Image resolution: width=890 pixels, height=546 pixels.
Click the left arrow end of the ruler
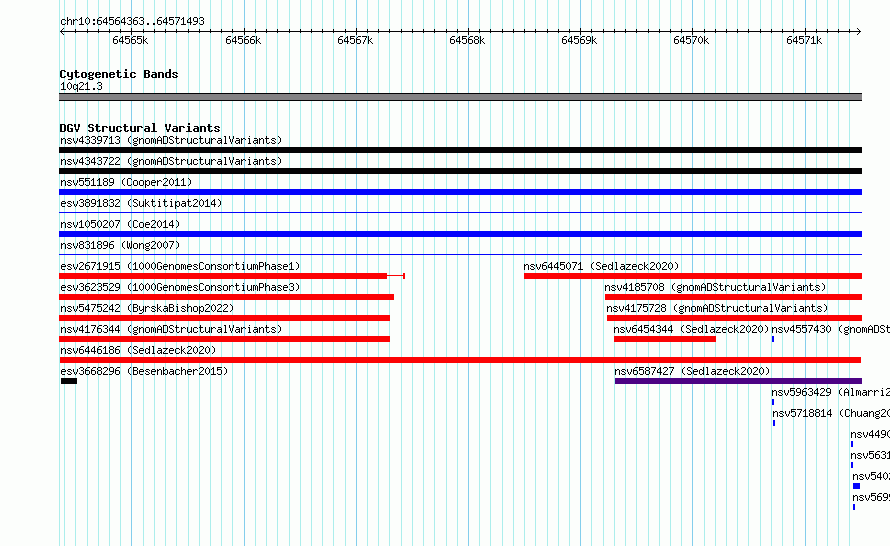(62, 31)
